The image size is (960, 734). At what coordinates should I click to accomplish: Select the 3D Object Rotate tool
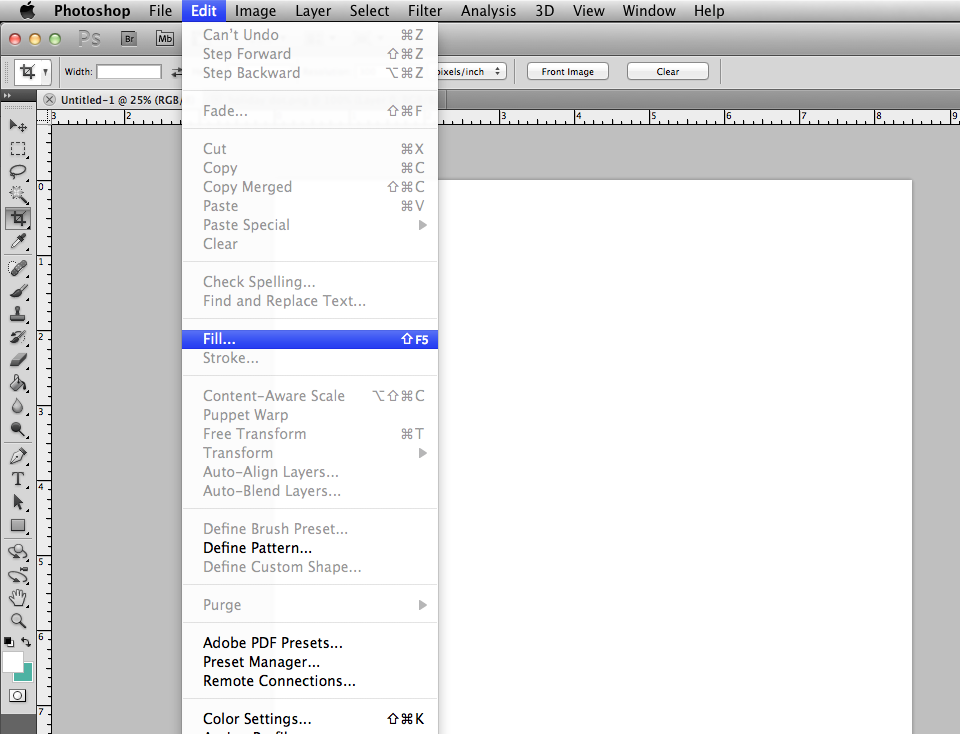coord(18,552)
